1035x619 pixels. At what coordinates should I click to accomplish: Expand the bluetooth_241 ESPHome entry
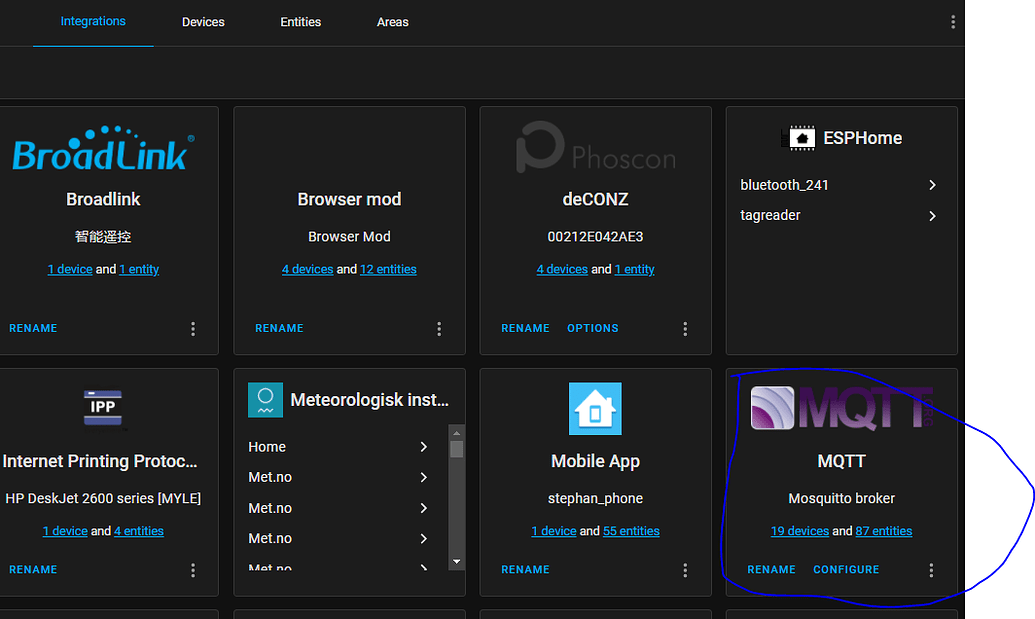coord(932,185)
